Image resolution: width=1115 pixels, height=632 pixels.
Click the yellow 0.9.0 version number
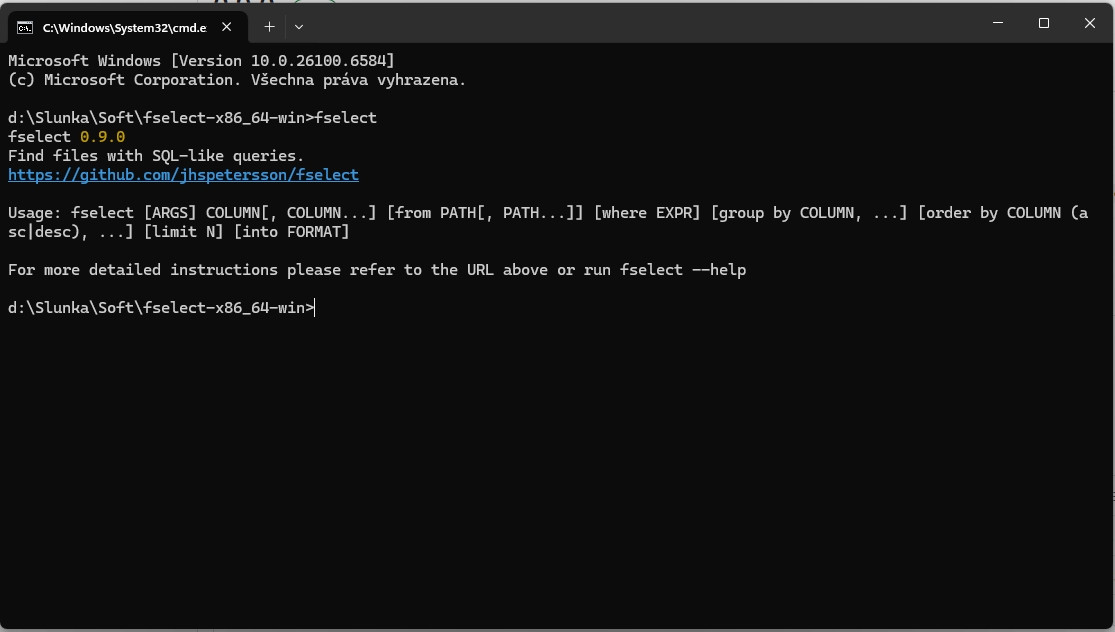tap(102, 137)
